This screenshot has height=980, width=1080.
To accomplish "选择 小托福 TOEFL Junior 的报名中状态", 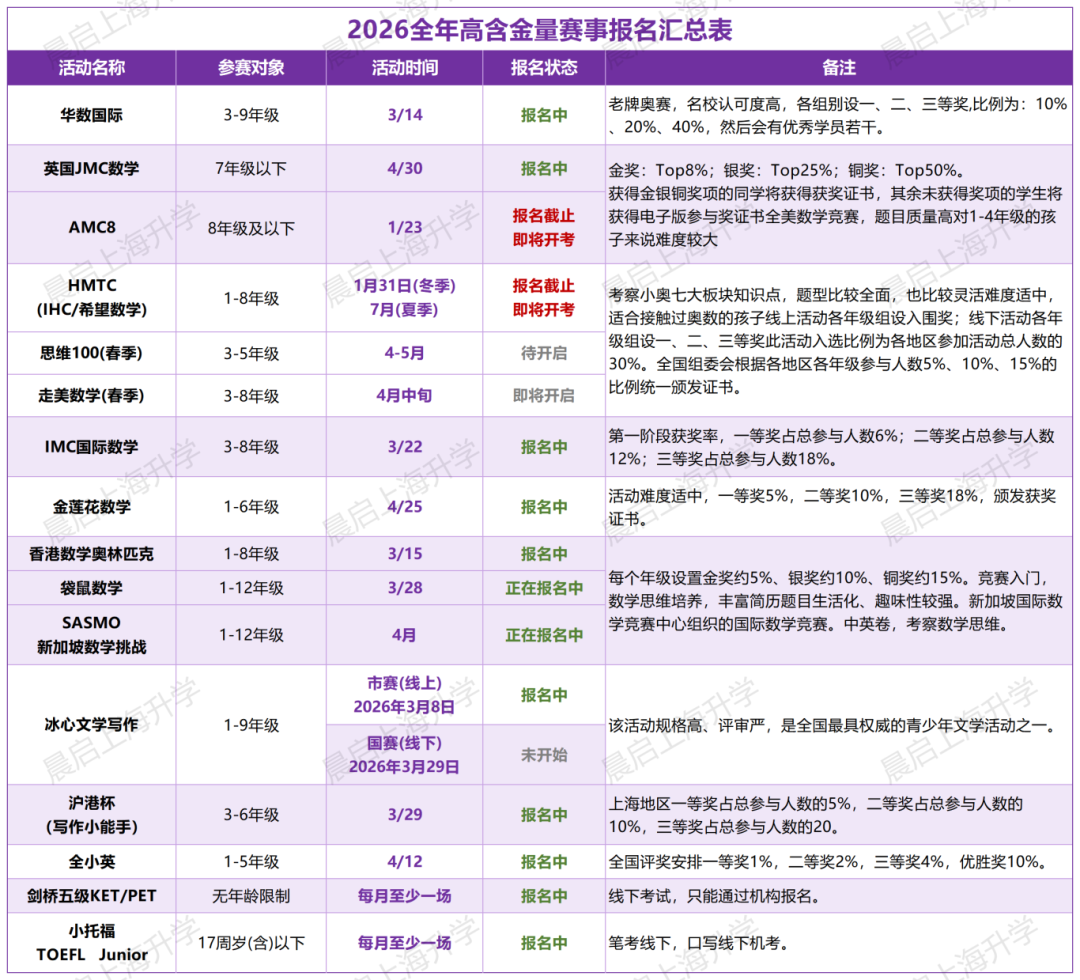I will click(x=542, y=941).
